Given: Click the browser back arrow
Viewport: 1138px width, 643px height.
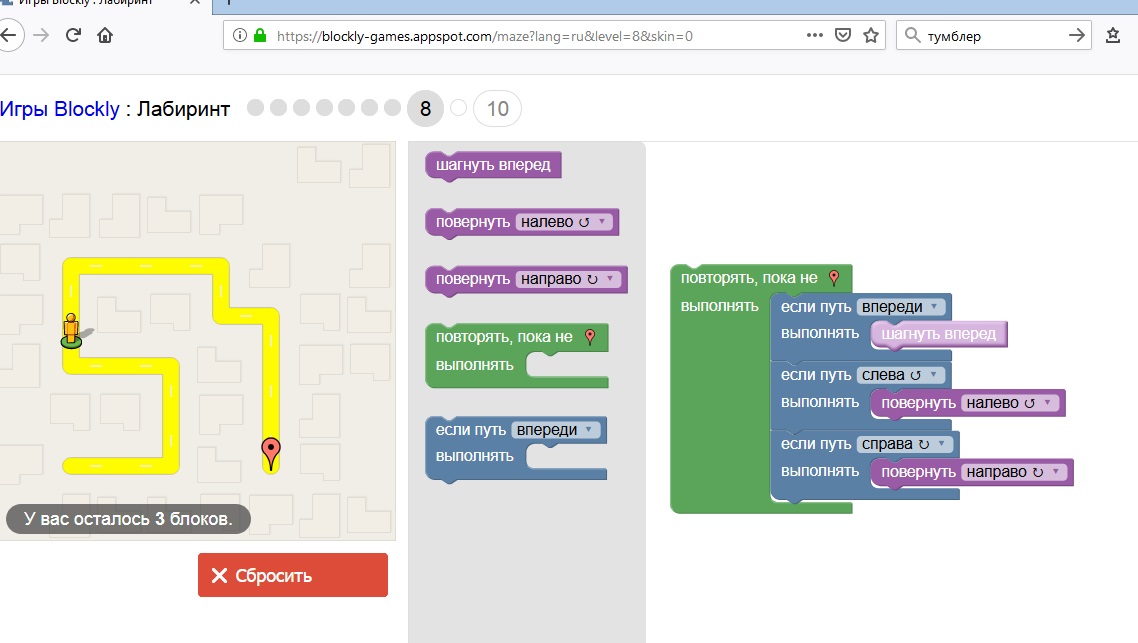Looking at the screenshot, I should pos(9,35).
